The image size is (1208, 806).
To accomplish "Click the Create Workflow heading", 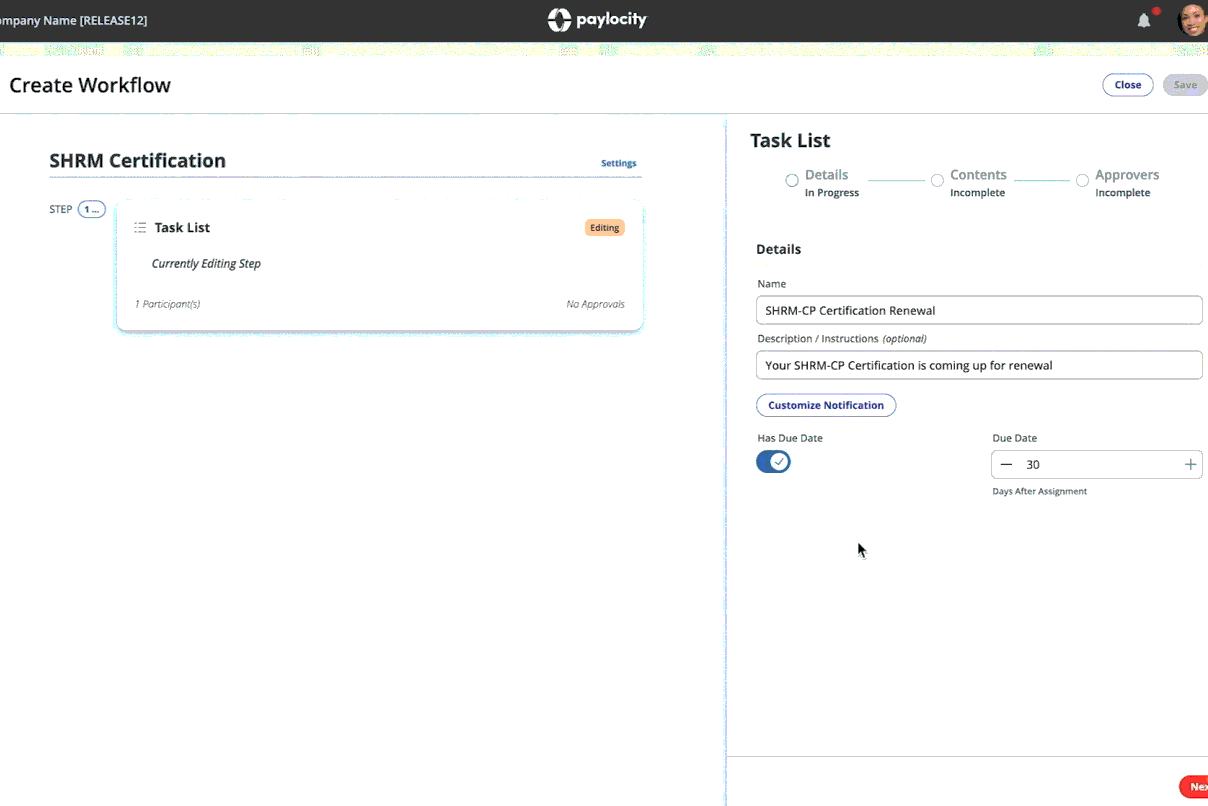I will pyautogui.click(x=90, y=85).
